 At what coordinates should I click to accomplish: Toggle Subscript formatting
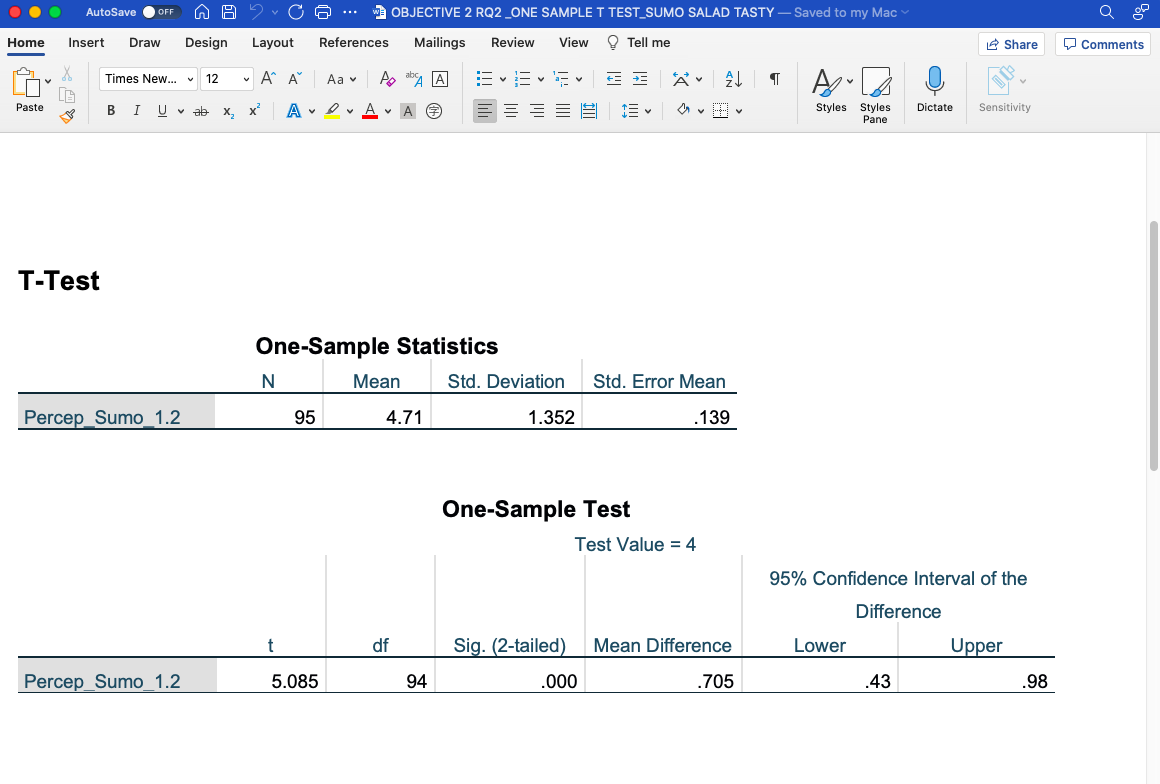229,111
